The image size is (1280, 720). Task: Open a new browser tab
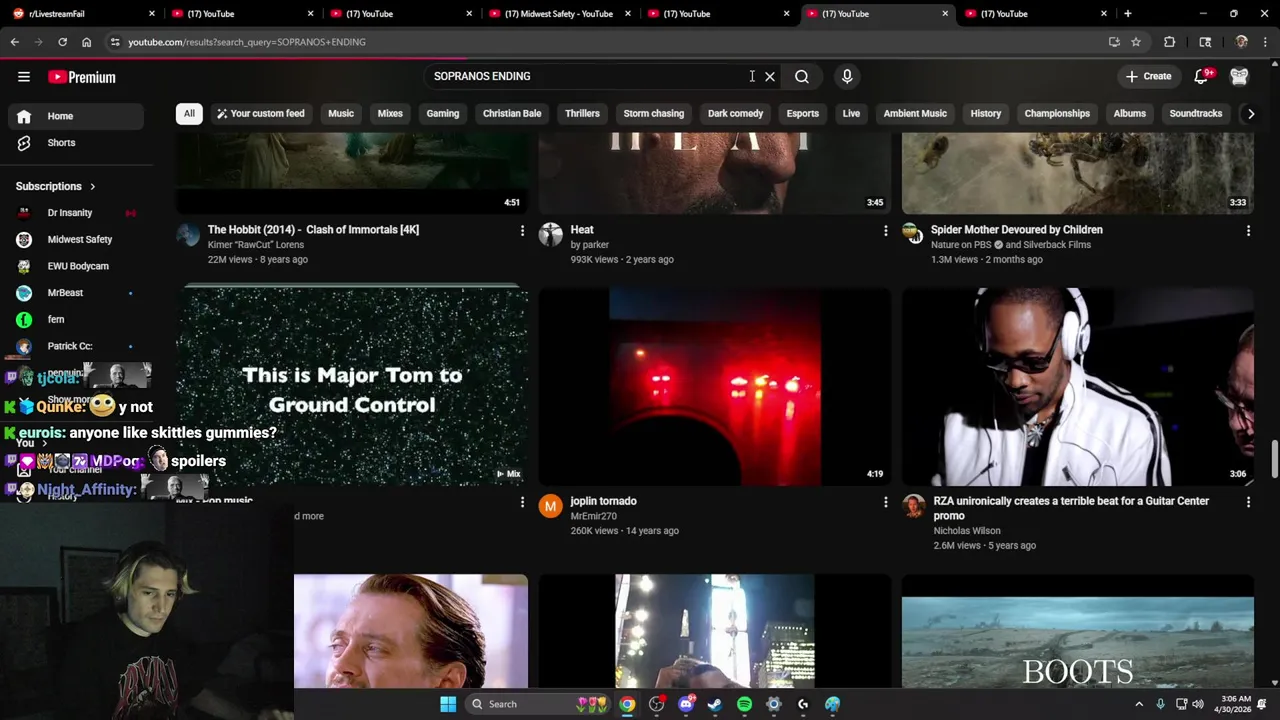click(x=1127, y=14)
